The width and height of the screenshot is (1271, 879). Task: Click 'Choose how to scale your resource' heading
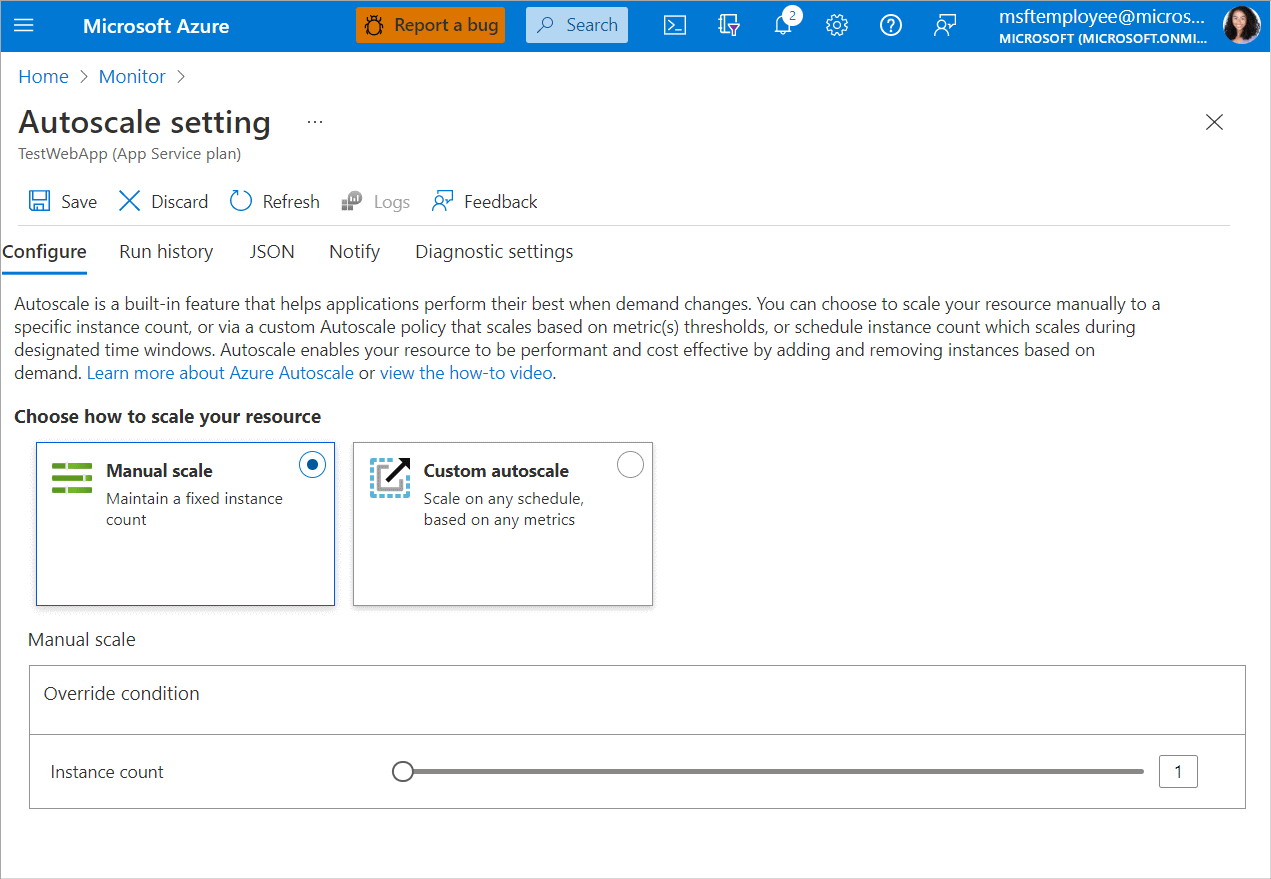168,417
